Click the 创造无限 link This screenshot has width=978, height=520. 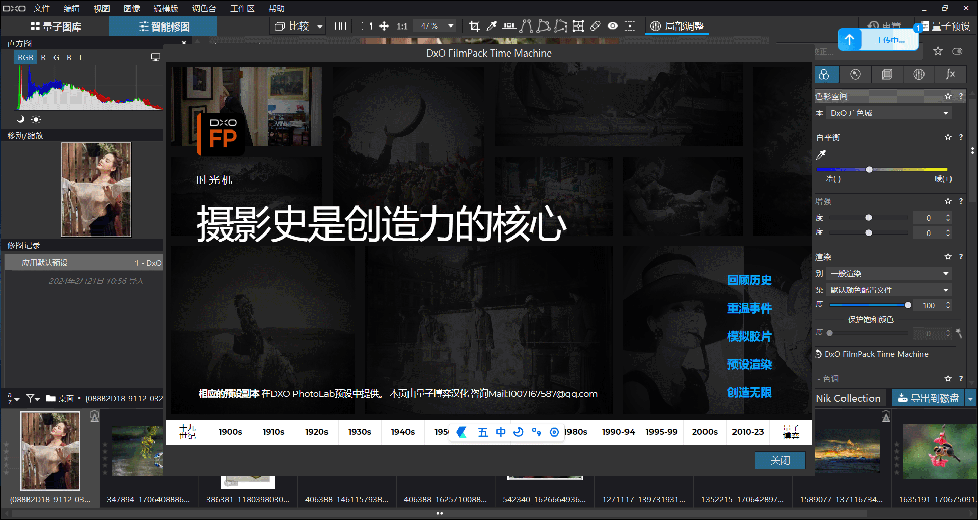(x=749, y=392)
